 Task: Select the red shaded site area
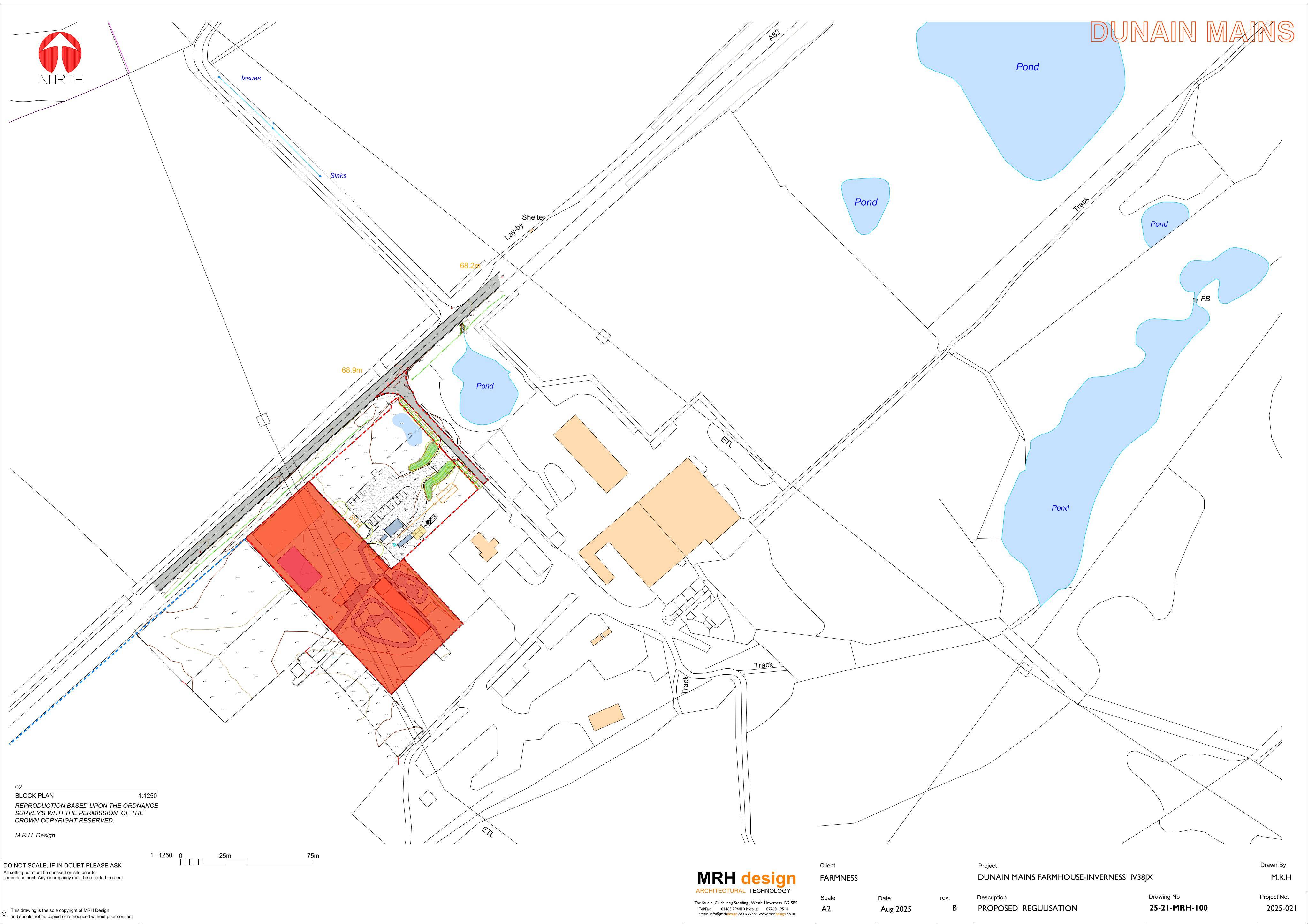(354, 587)
